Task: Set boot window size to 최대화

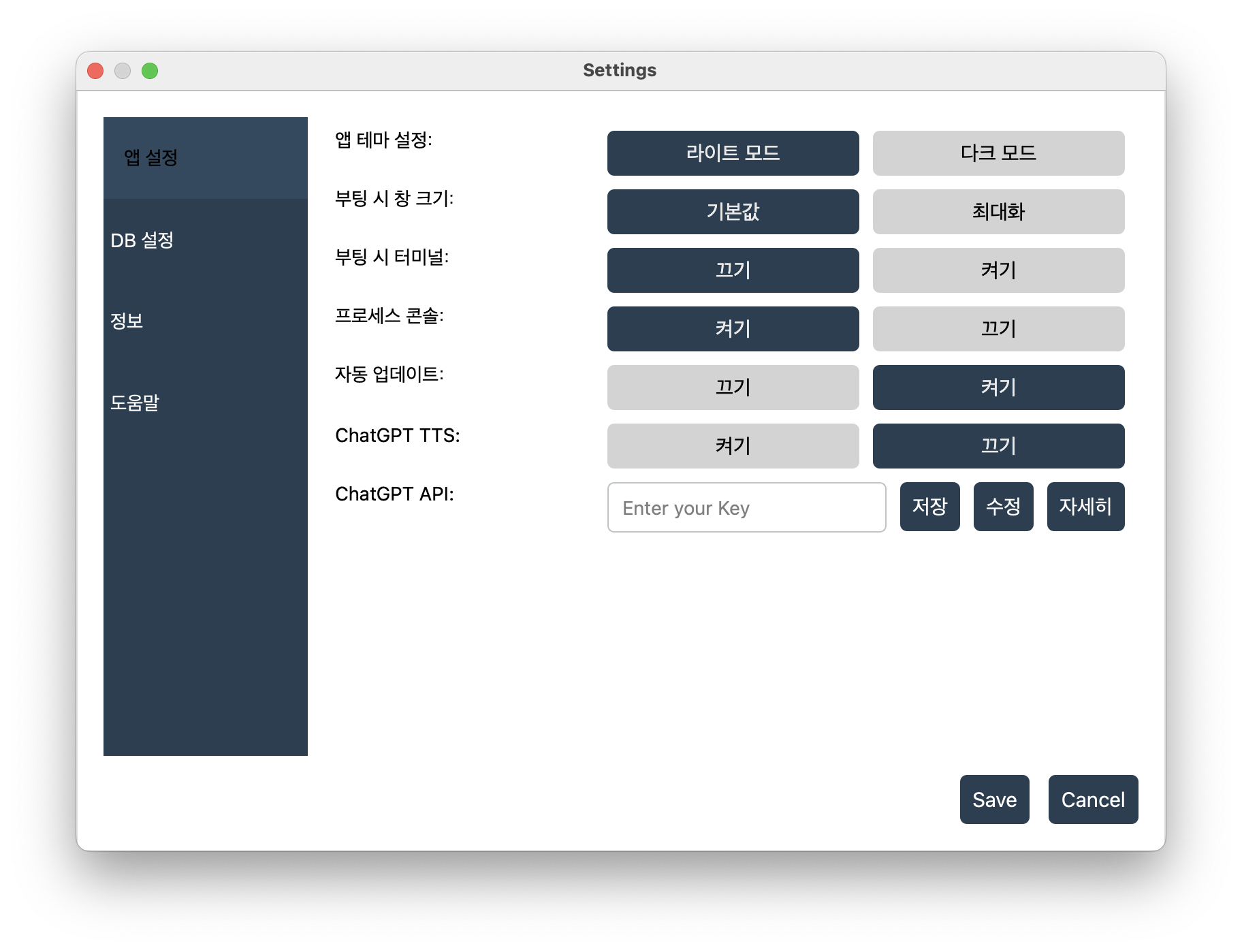Action: (998, 212)
